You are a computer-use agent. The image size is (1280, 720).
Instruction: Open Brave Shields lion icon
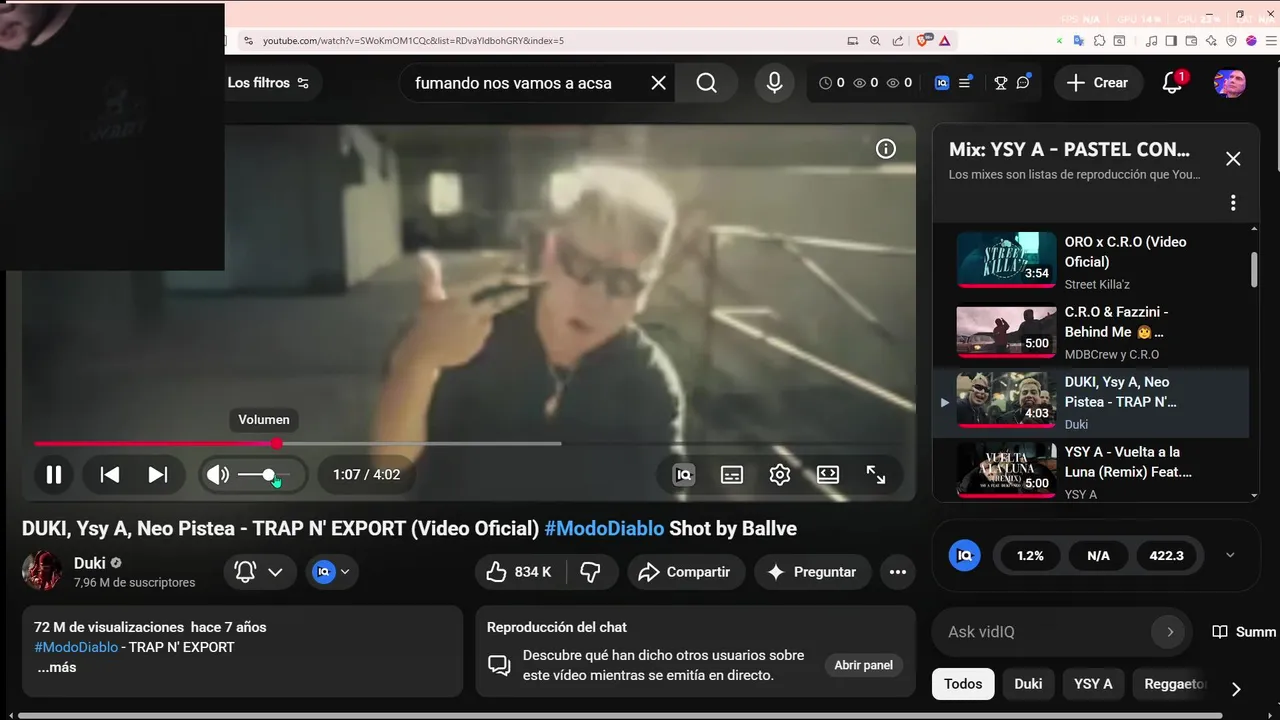coord(923,41)
